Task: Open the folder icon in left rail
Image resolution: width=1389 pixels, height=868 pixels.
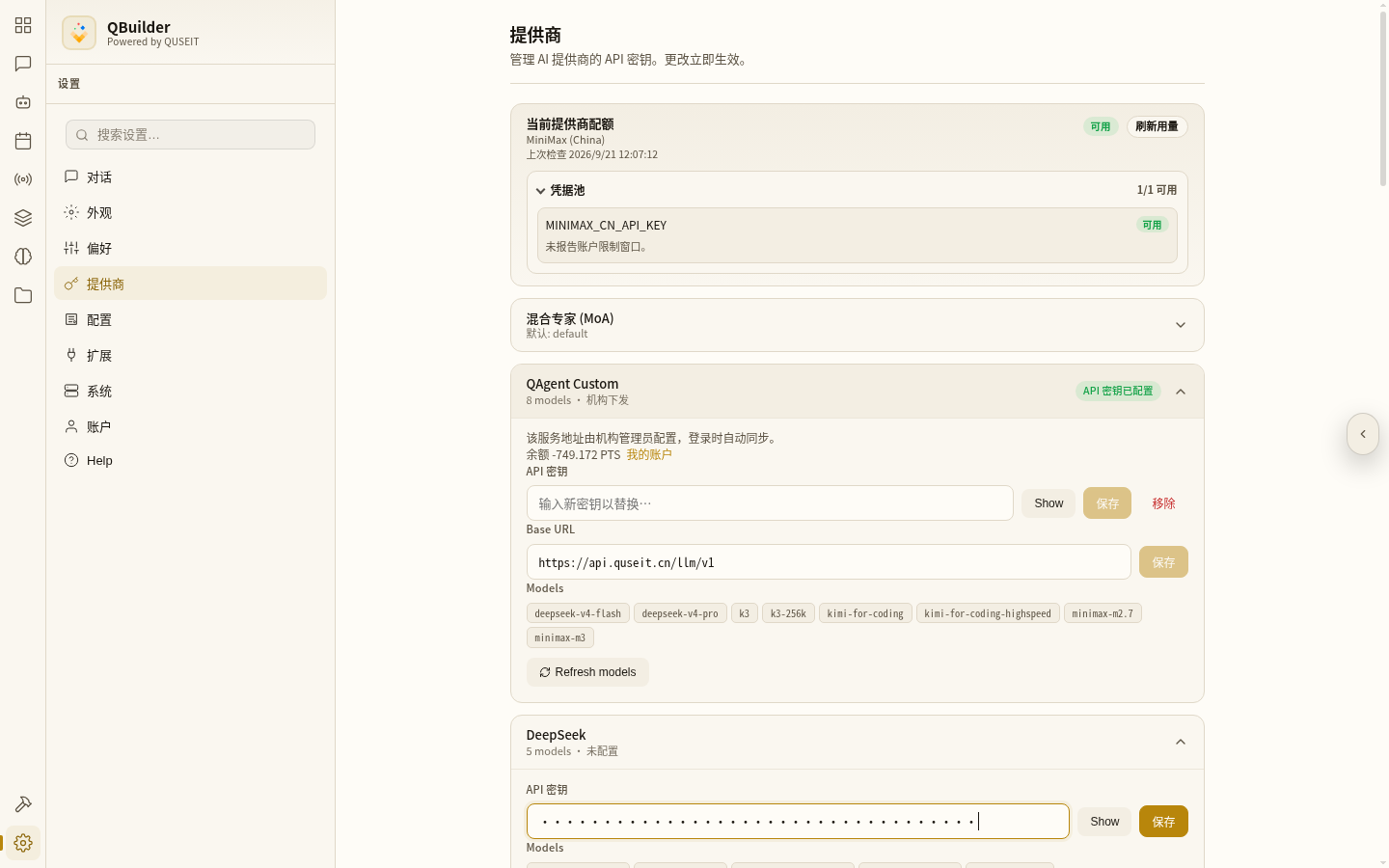Action: tap(23, 295)
